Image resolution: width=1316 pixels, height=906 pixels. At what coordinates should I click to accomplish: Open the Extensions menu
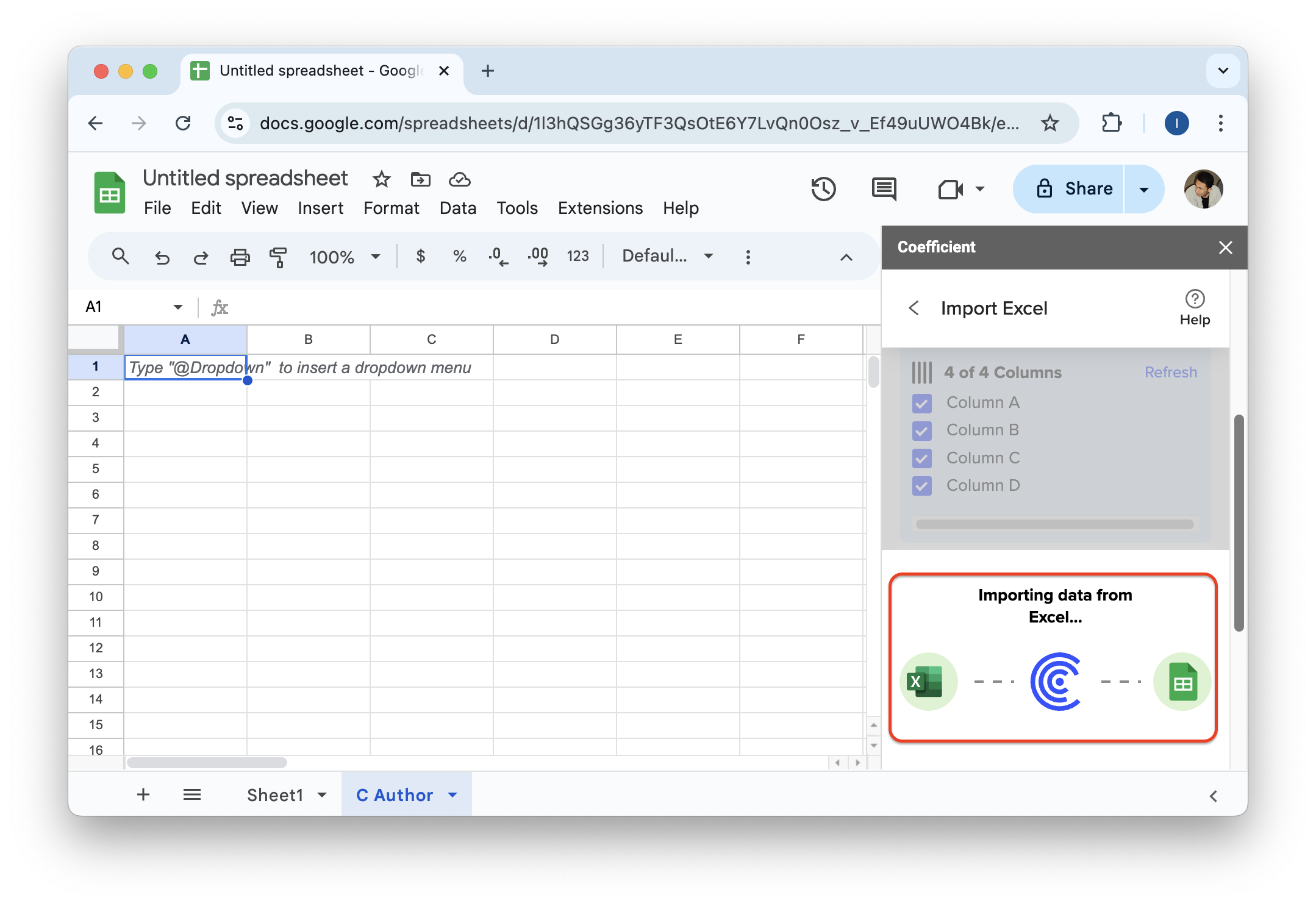600,208
